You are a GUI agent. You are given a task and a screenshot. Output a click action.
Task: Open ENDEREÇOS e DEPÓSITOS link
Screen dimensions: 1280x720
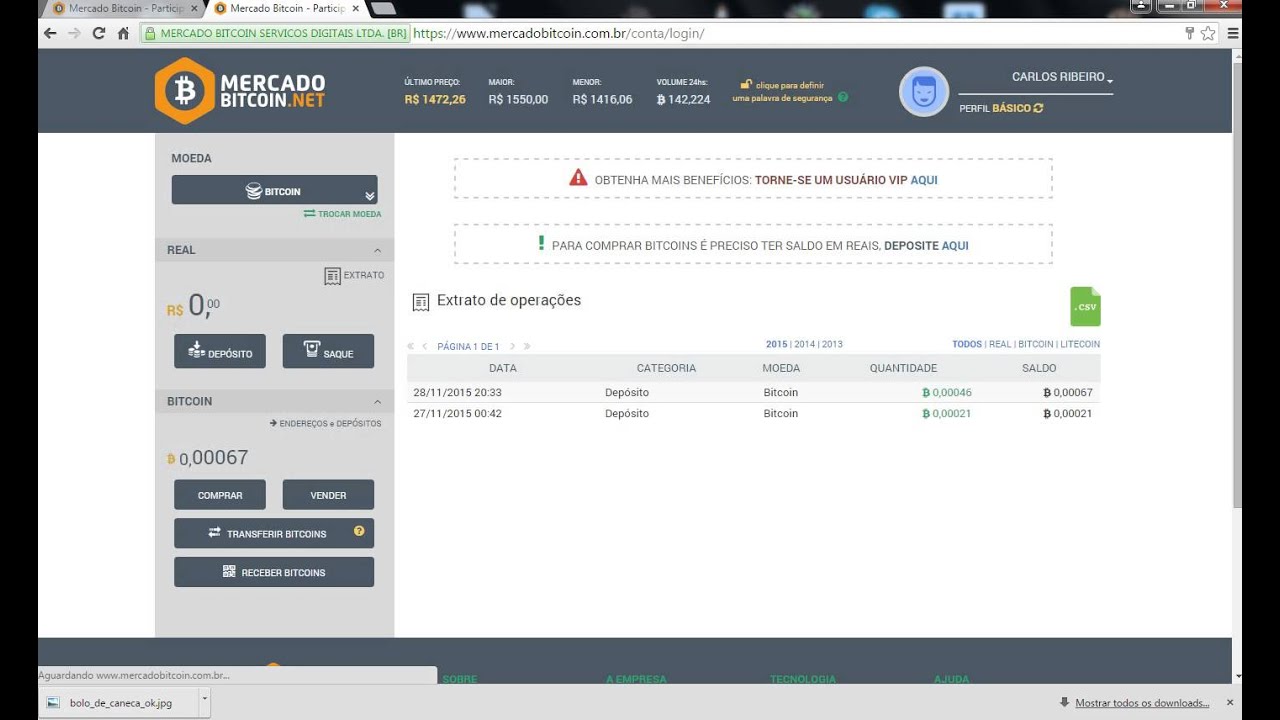point(325,423)
